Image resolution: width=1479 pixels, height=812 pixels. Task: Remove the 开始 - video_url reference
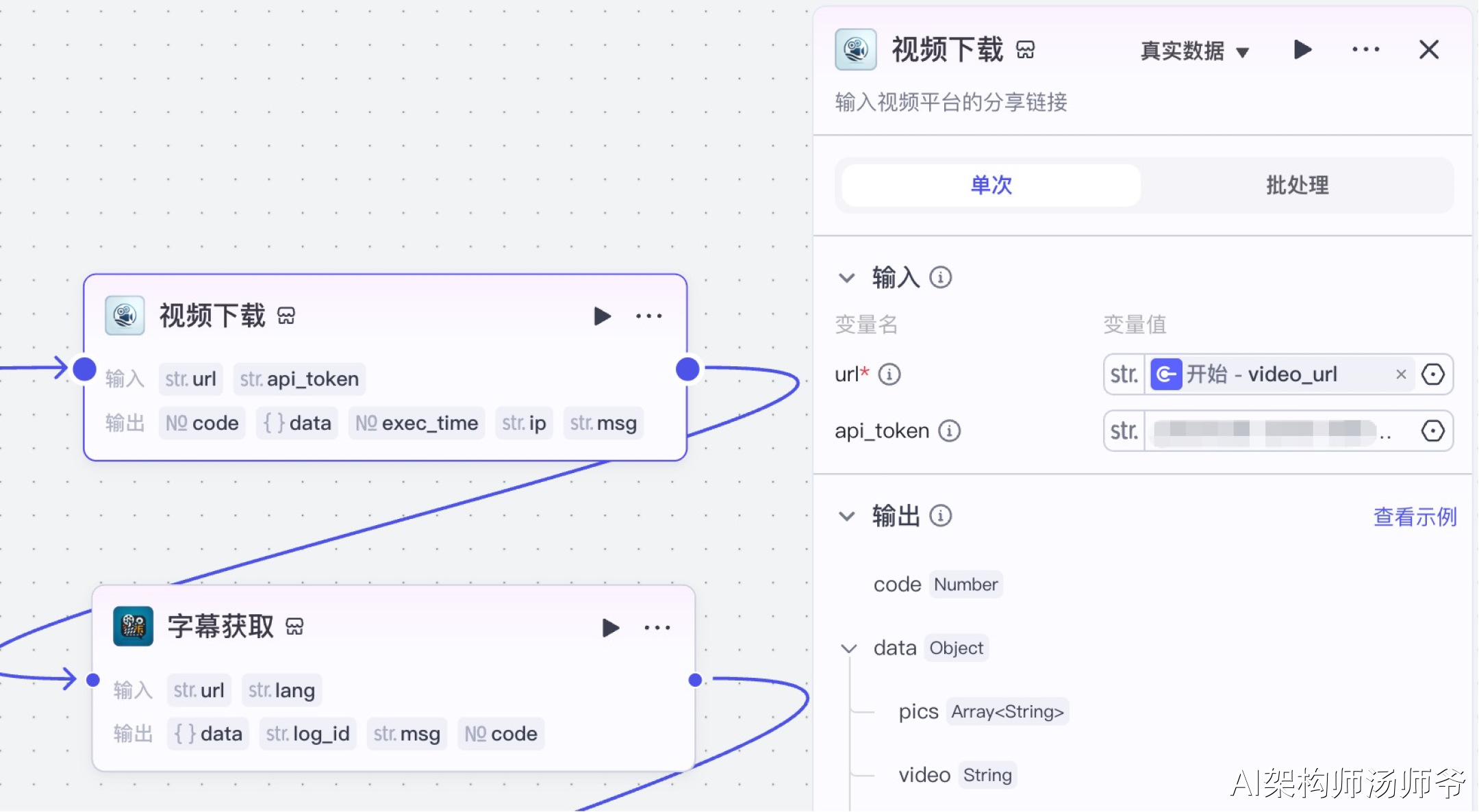click(1401, 375)
